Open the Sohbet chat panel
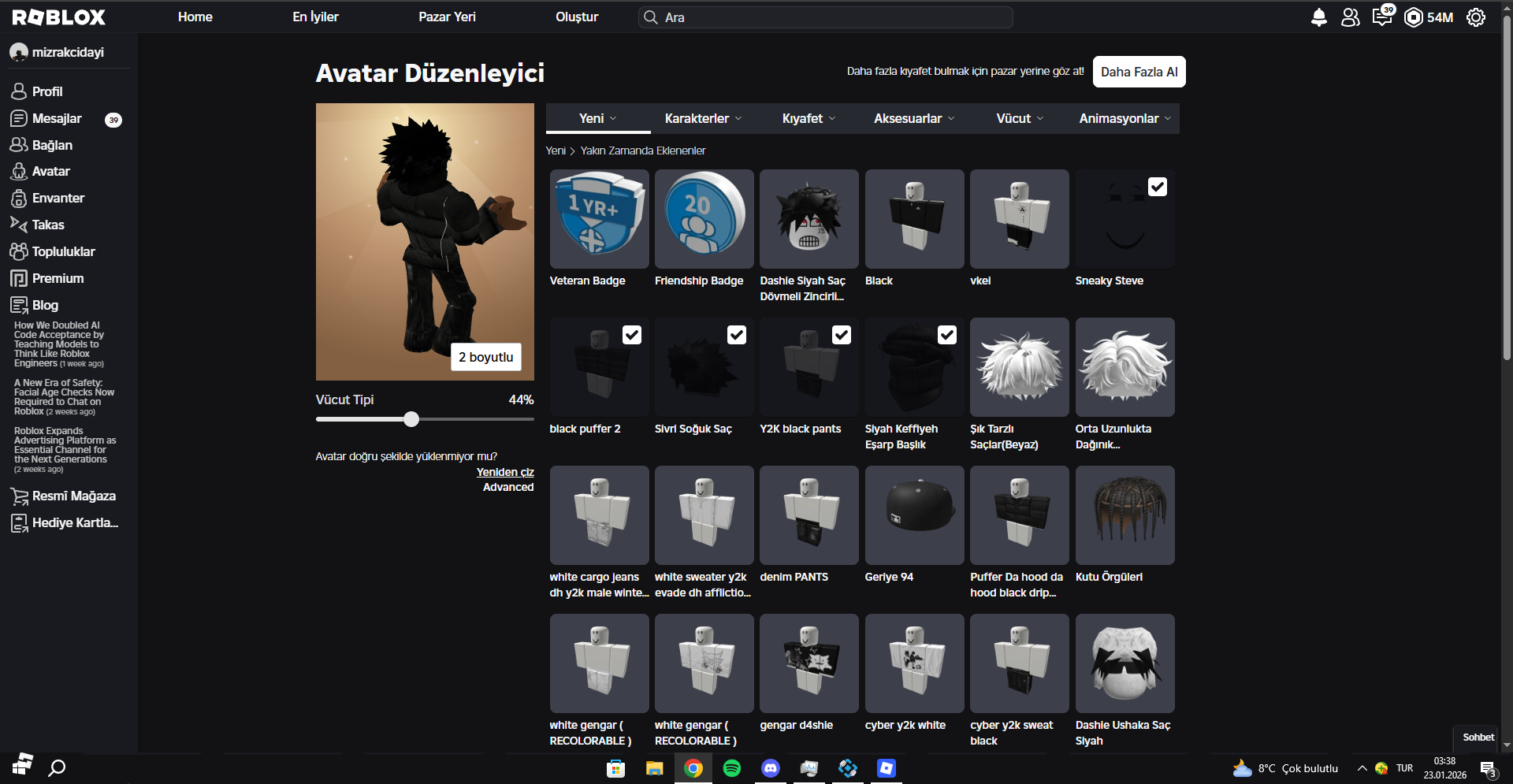Viewport: 1513px width, 784px height. coord(1478,738)
